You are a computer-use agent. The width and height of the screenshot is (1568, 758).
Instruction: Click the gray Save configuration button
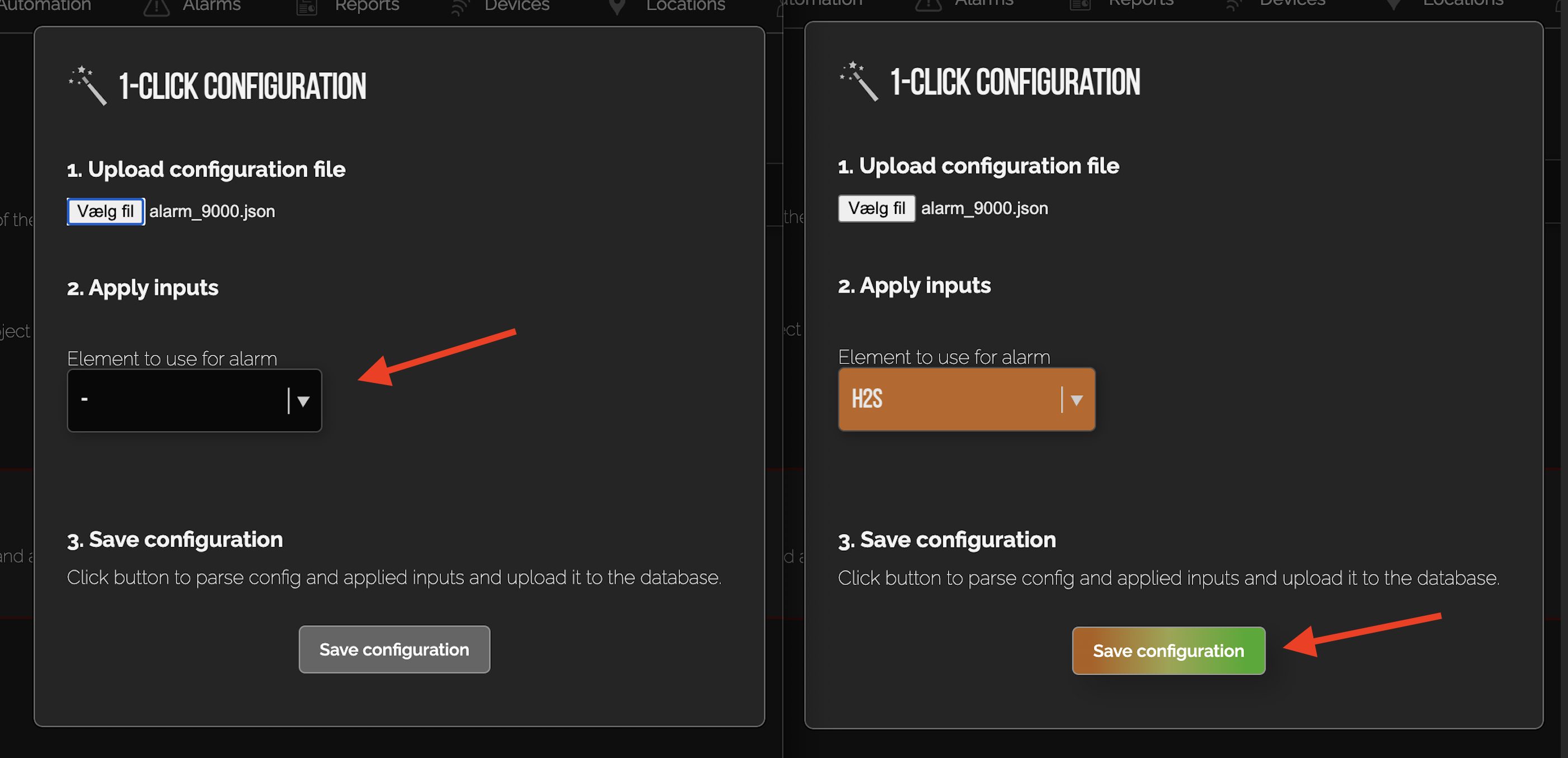394,649
